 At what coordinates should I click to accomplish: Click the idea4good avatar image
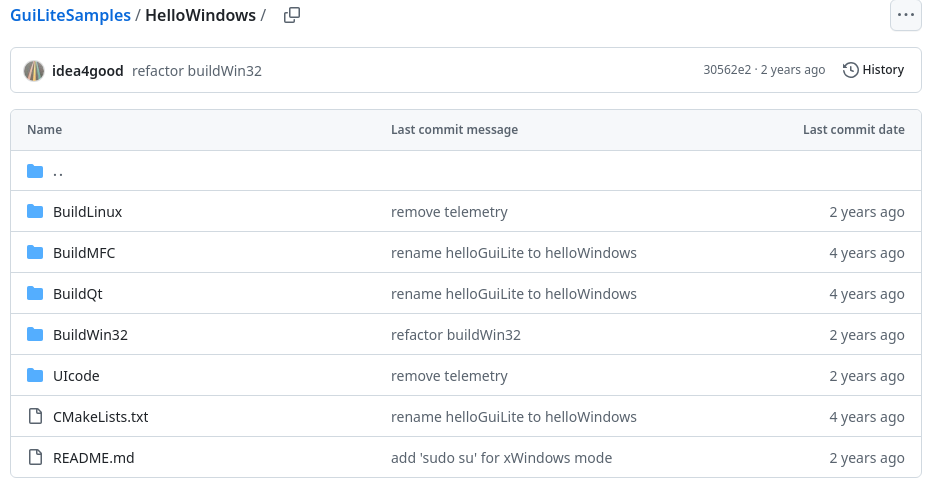34,70
